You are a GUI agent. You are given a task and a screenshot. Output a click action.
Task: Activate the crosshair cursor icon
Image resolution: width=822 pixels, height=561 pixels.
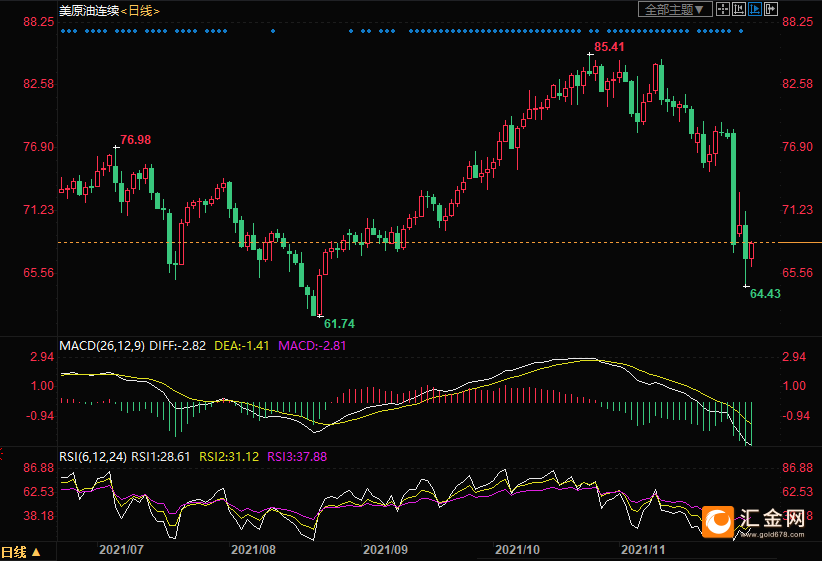pos(723,9)
